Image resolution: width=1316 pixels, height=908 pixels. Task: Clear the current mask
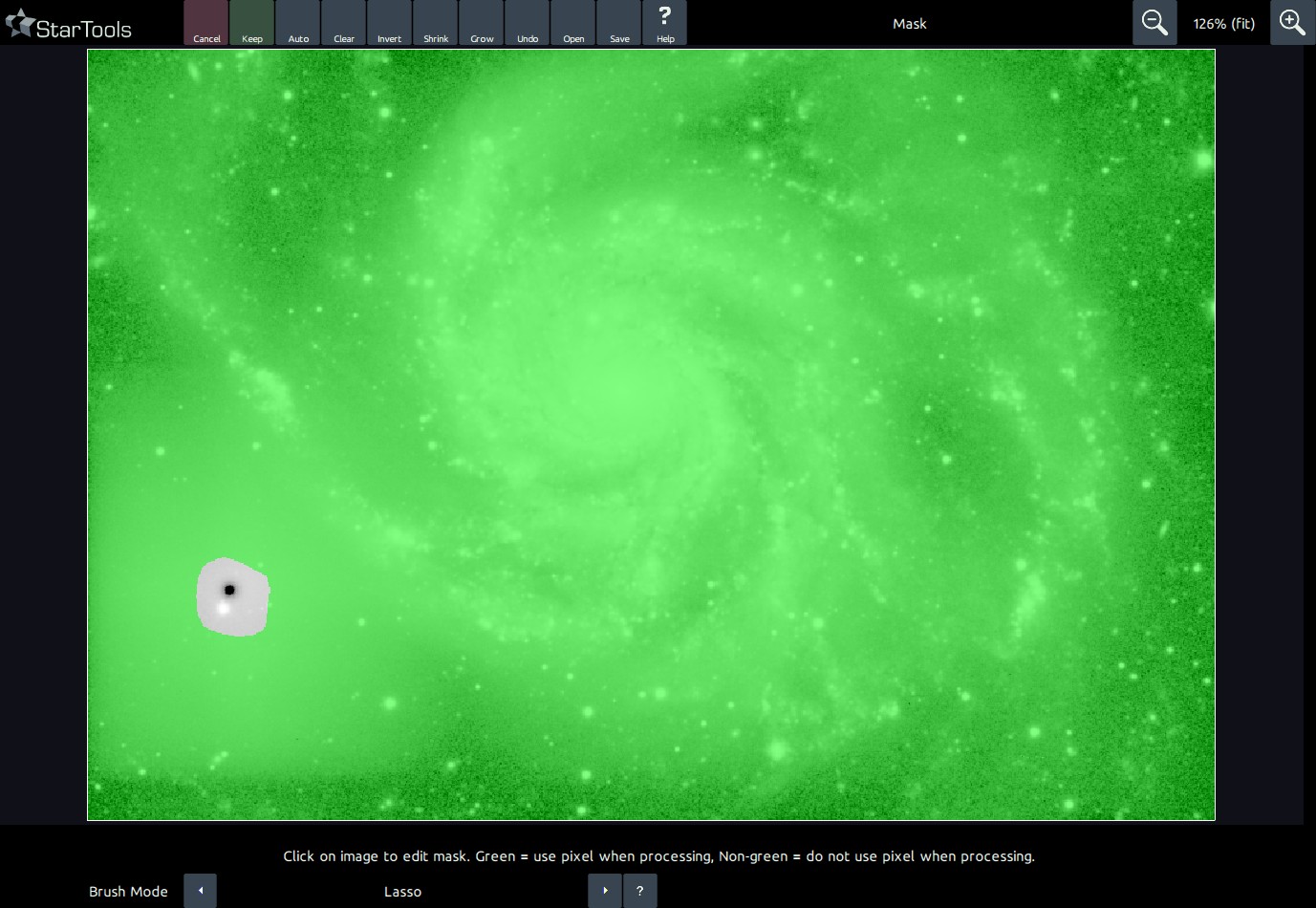(x=344, y=23)
